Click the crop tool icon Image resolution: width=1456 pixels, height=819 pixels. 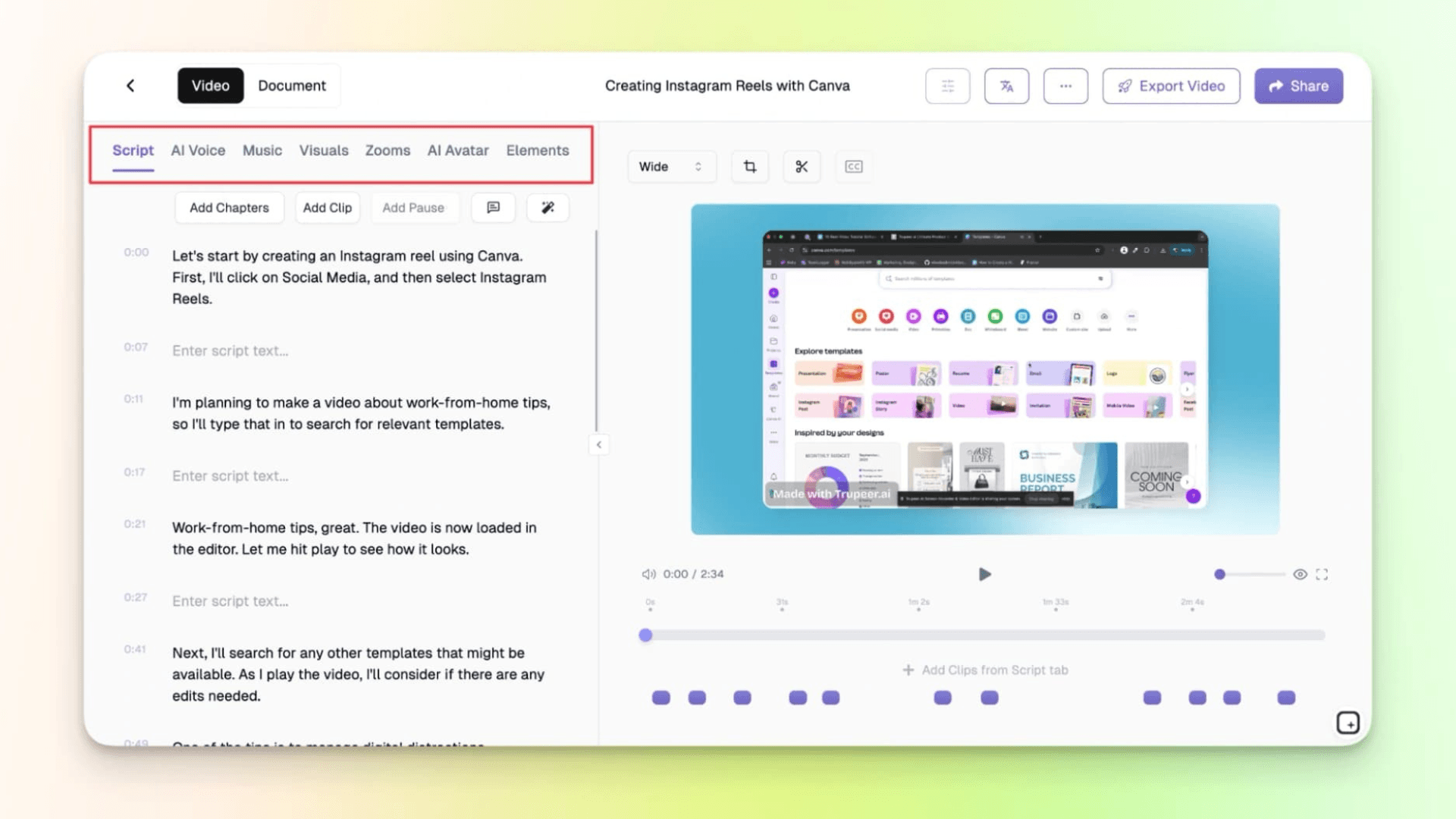750,167
